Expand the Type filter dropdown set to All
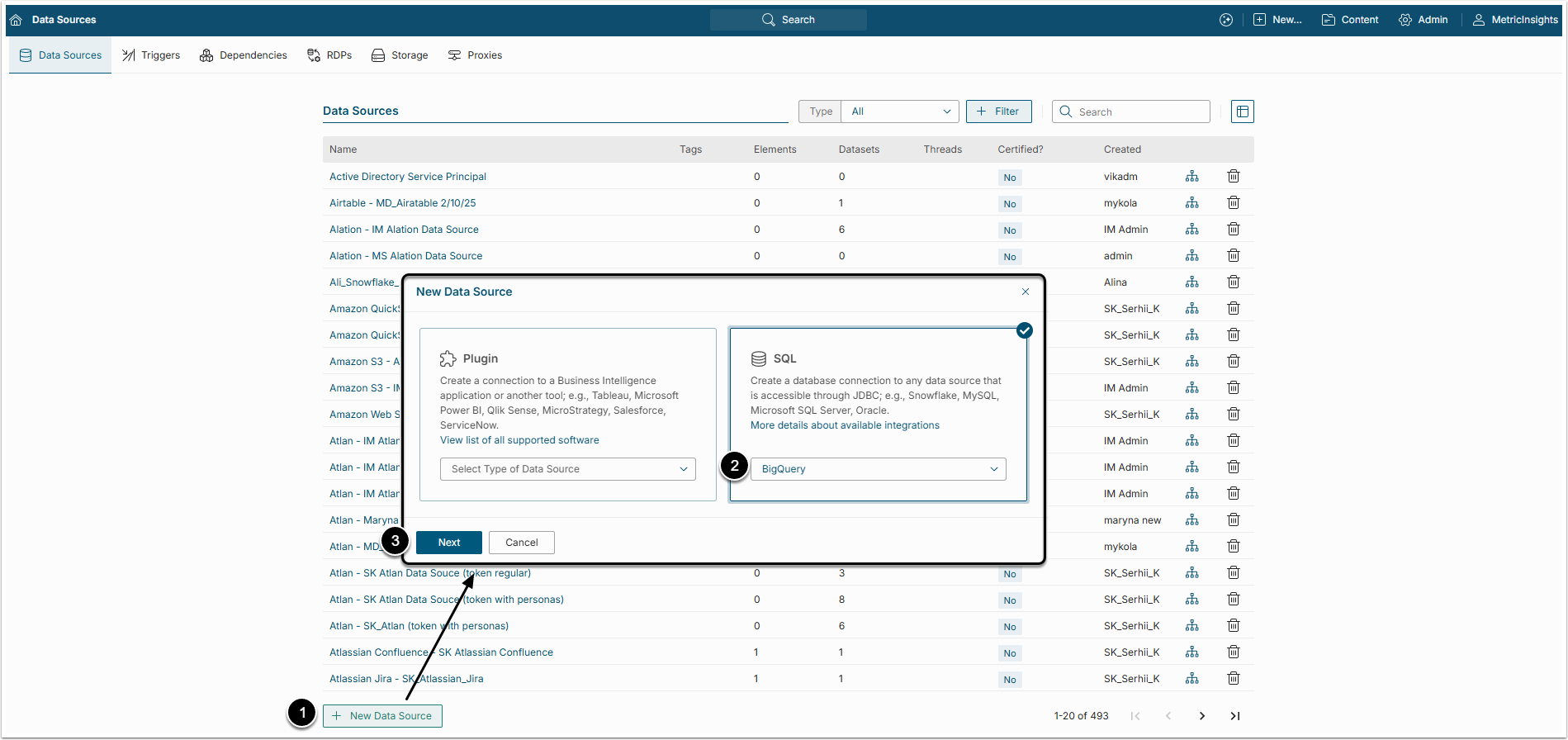Image resolution: width=1568 pixels, height=740 pixels. point(899,111)
